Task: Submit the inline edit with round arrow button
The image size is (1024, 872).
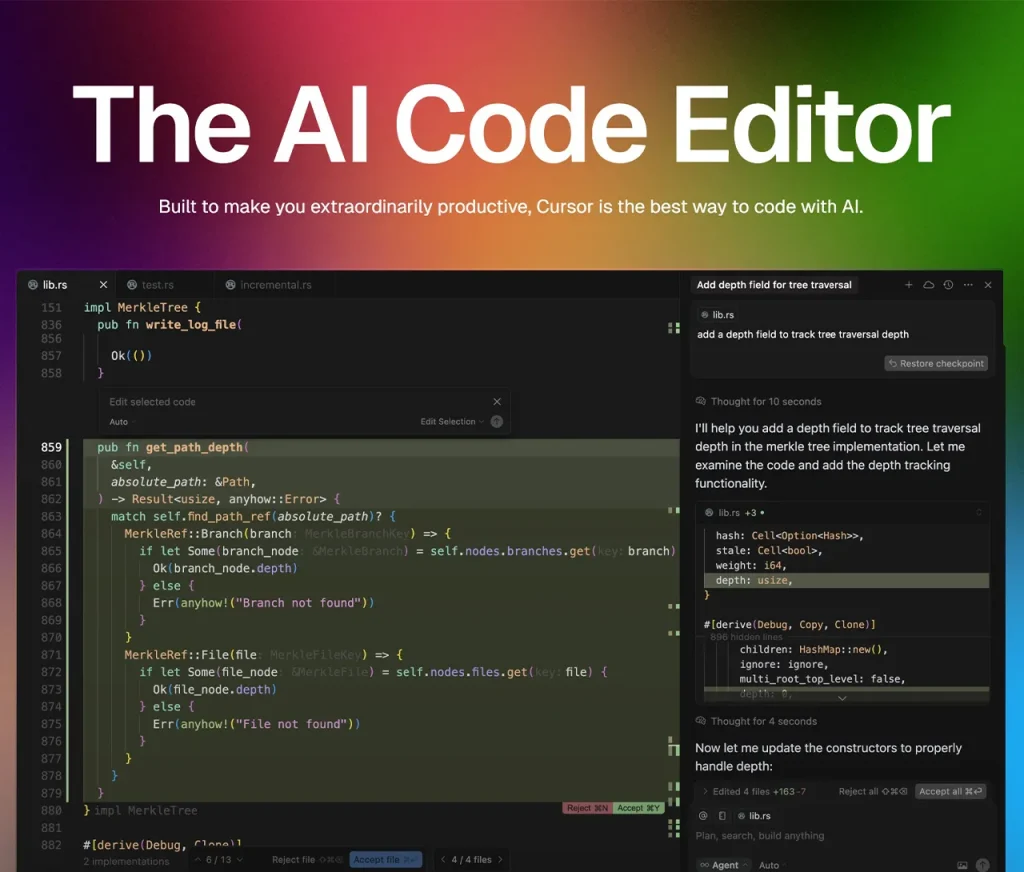Action: pyautogui.click(x=497, y=421)
